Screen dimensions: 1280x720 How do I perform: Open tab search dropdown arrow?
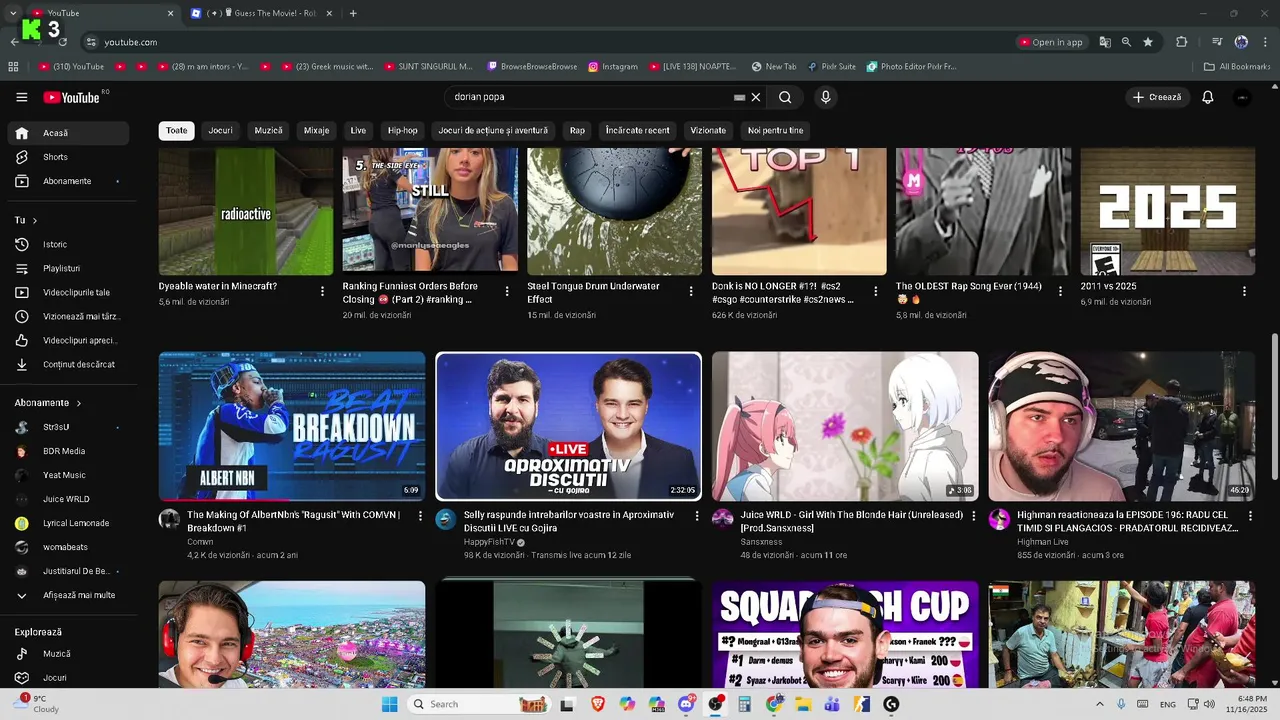(13, 13)
